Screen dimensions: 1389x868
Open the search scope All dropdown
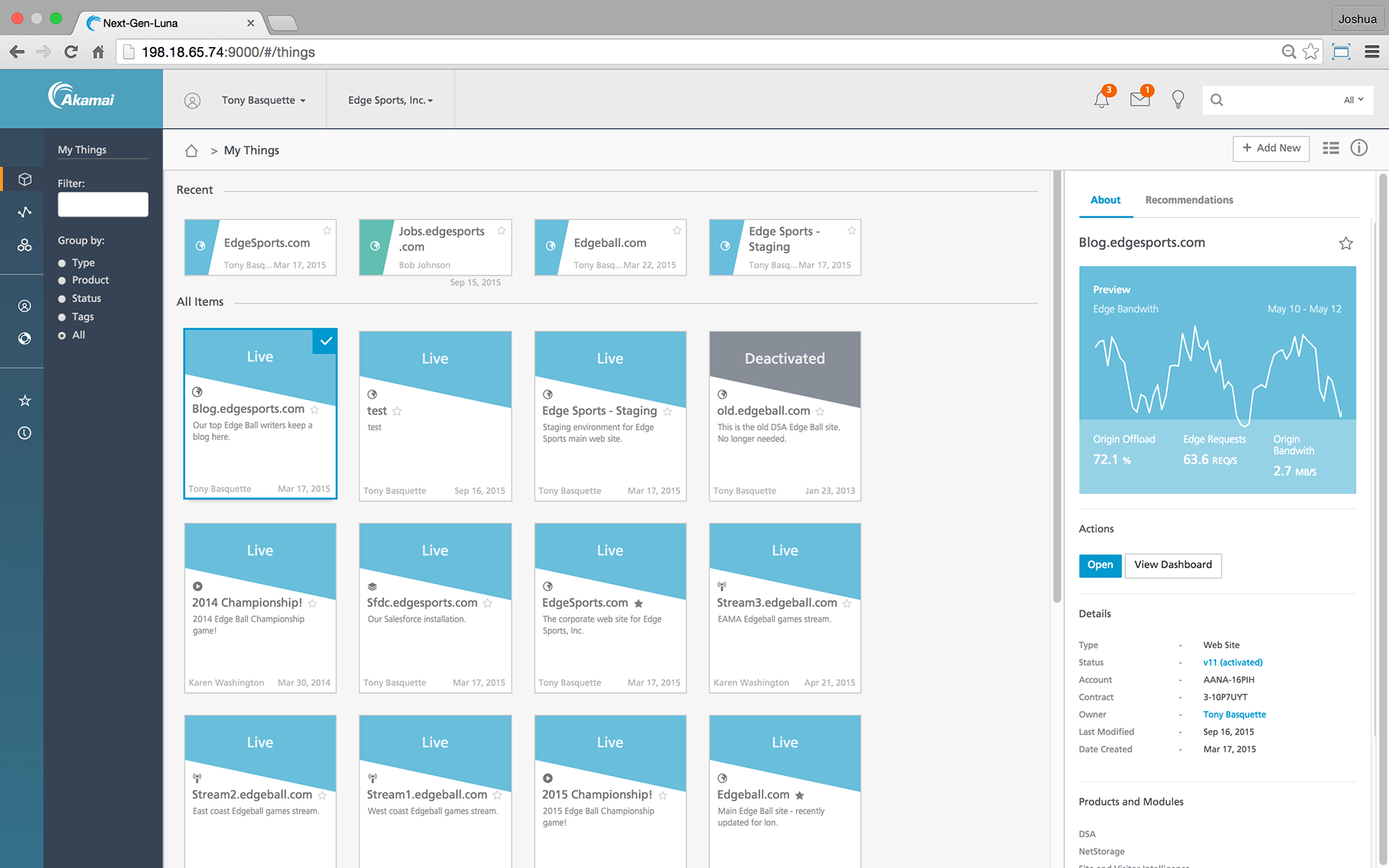tap(1353, 100)
